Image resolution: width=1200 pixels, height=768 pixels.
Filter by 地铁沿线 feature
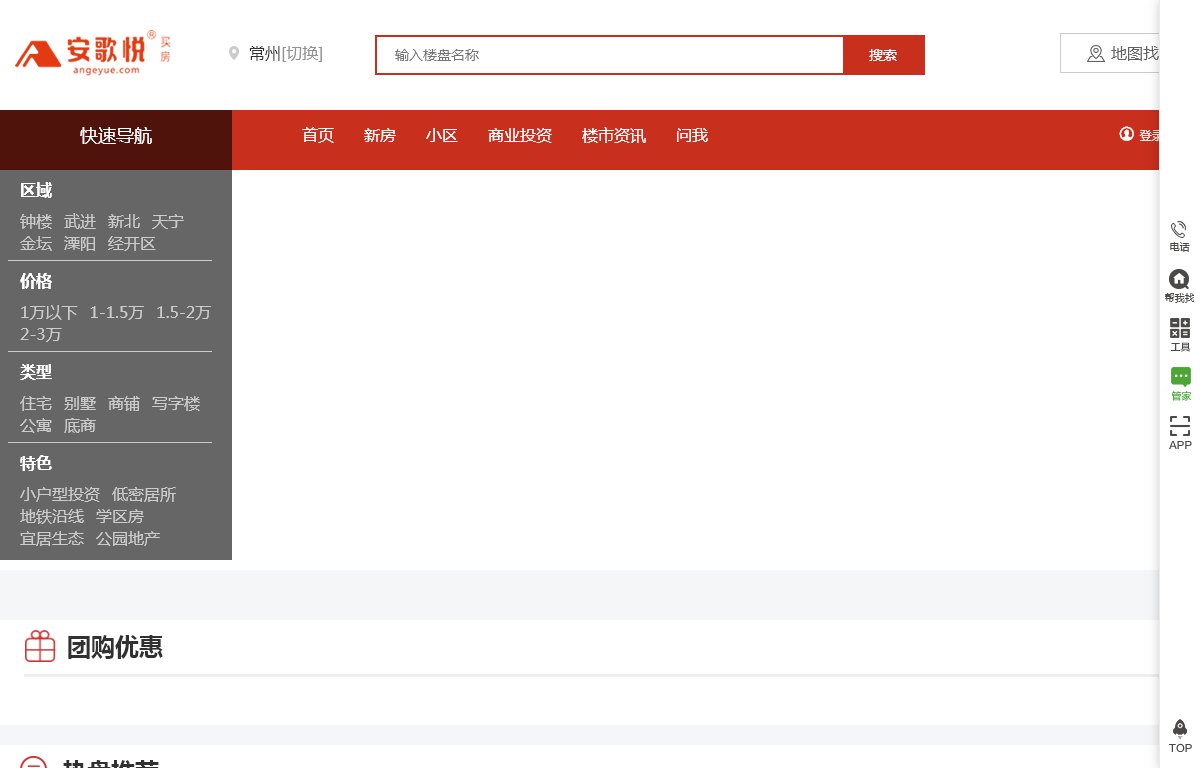52,517
